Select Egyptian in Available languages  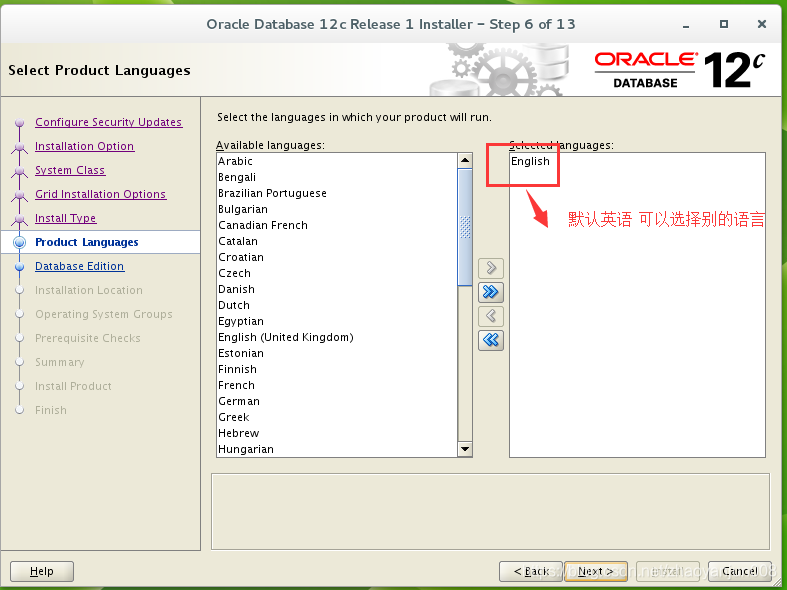point(337,322)
